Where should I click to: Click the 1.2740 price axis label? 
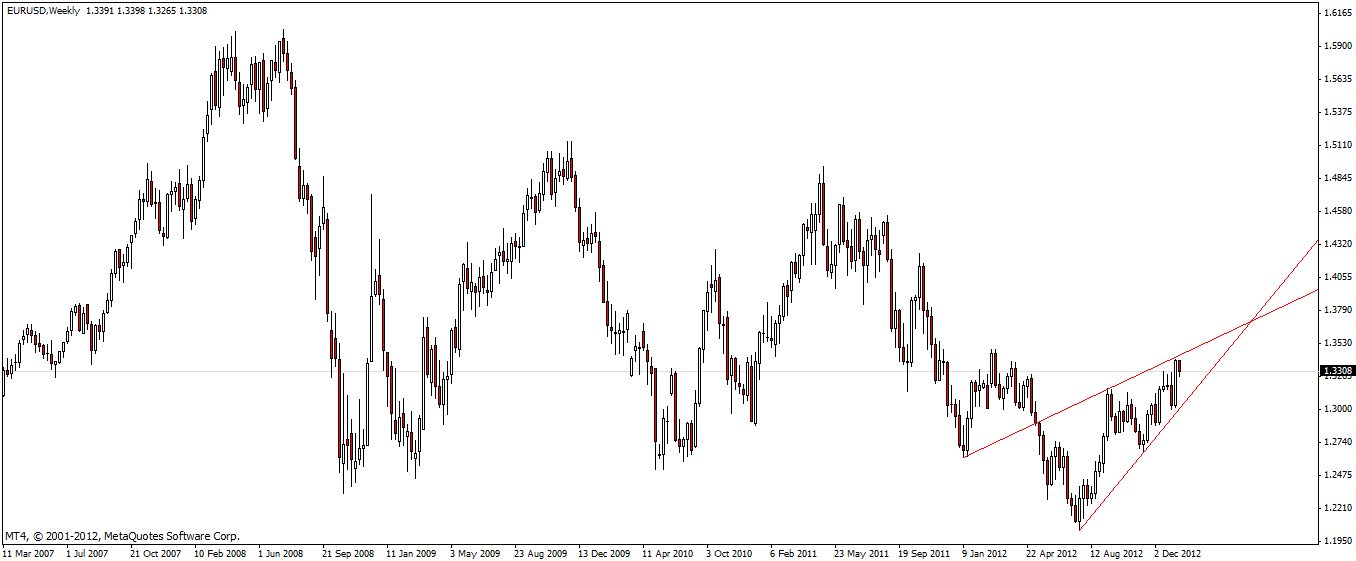click(x=1337, y=442)
